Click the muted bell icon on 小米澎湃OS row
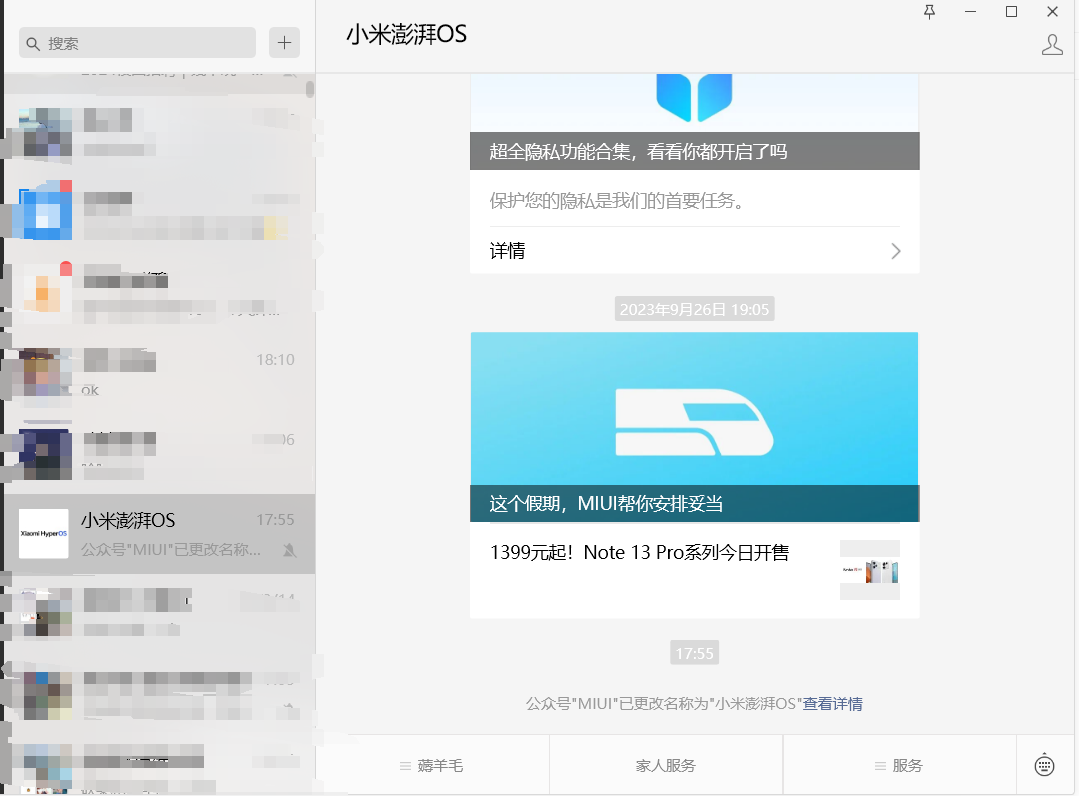This screenshot has width=1079, height=796. pos(290,550)
